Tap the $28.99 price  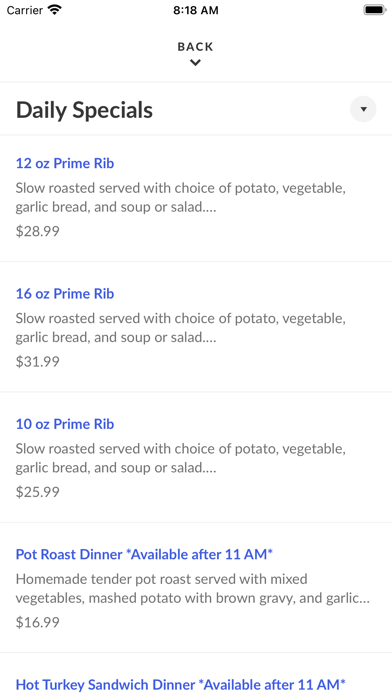[38, 231]
